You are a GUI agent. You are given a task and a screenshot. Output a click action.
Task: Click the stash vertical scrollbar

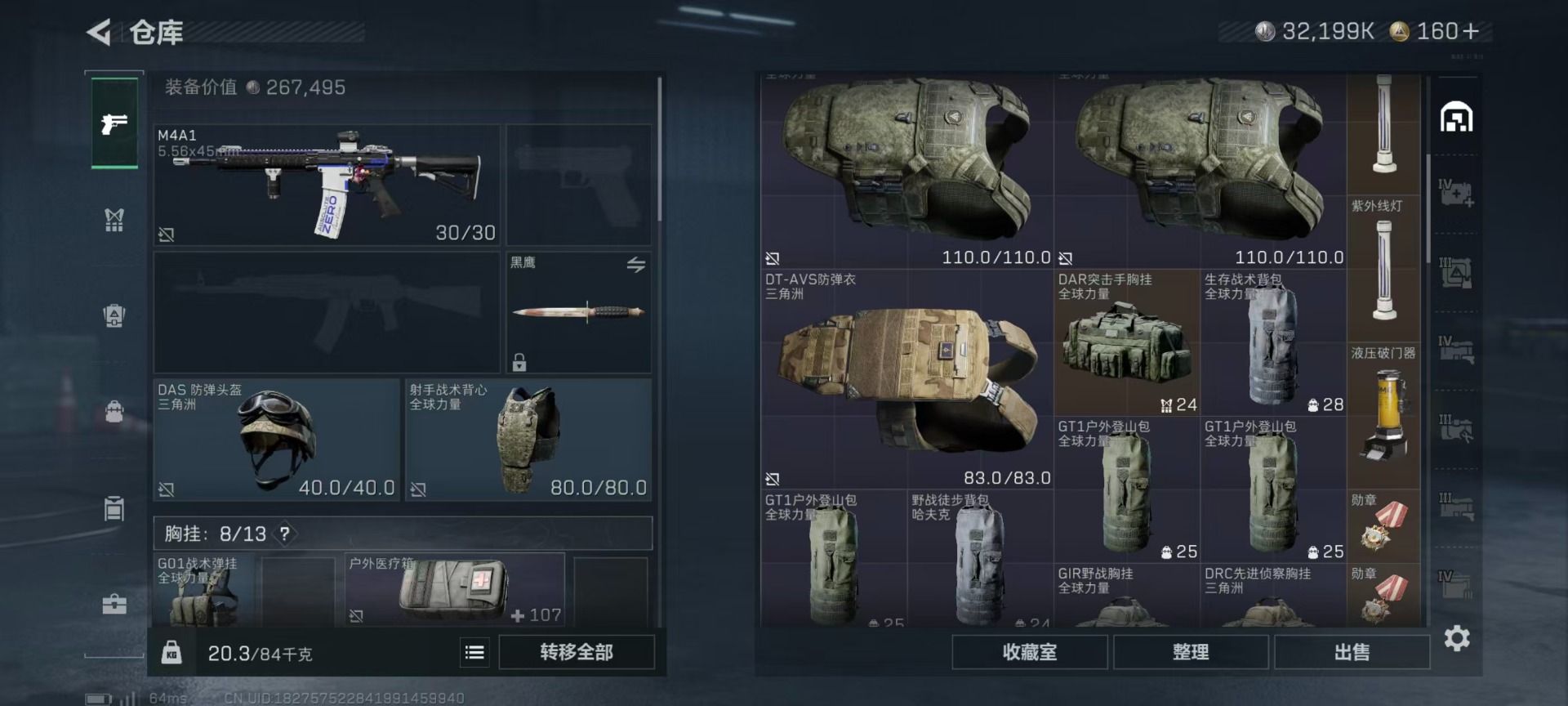[x=1428, y=208]
